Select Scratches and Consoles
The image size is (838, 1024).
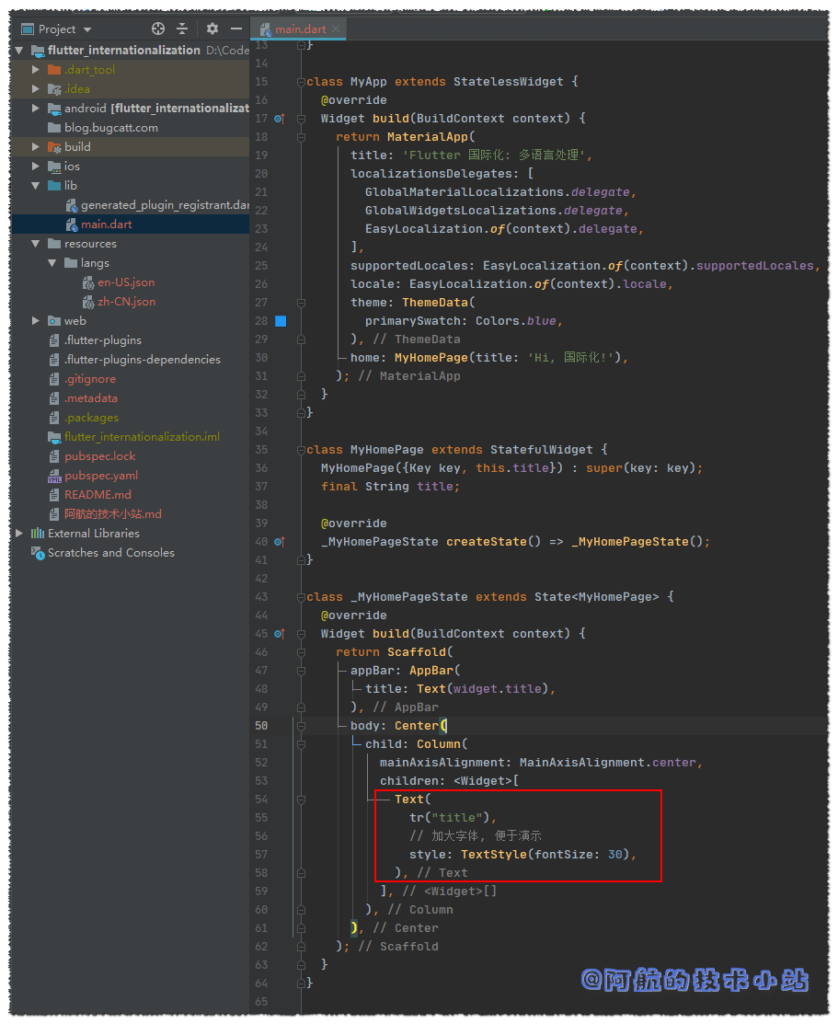110,553
